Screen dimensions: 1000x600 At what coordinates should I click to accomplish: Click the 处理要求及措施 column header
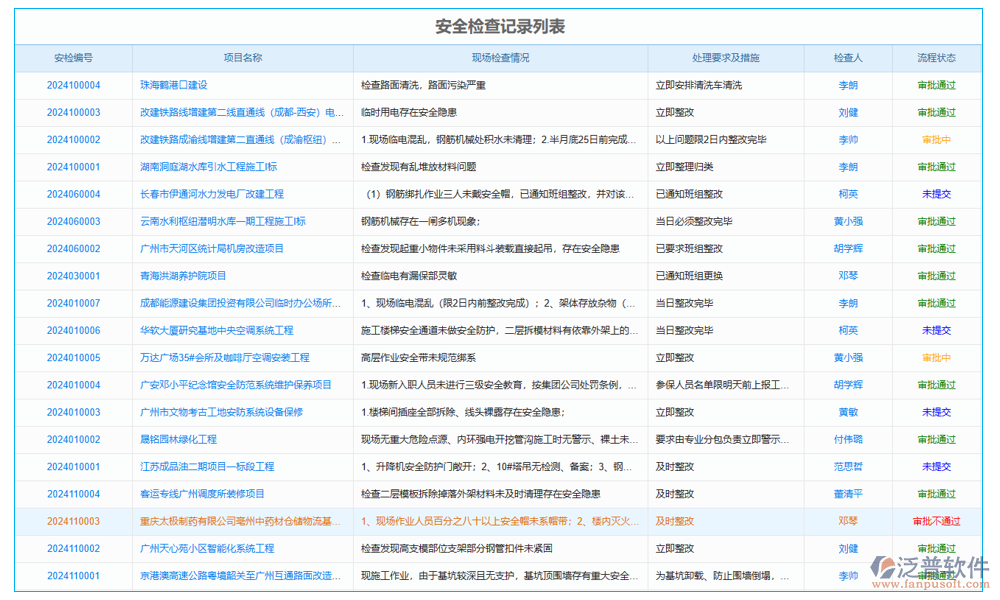point(725,58)
